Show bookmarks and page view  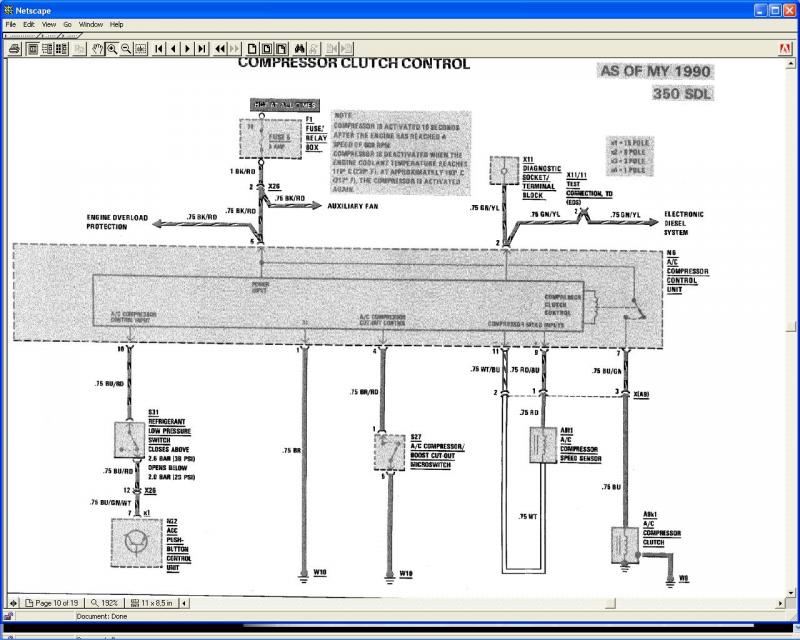pos(47,49)
